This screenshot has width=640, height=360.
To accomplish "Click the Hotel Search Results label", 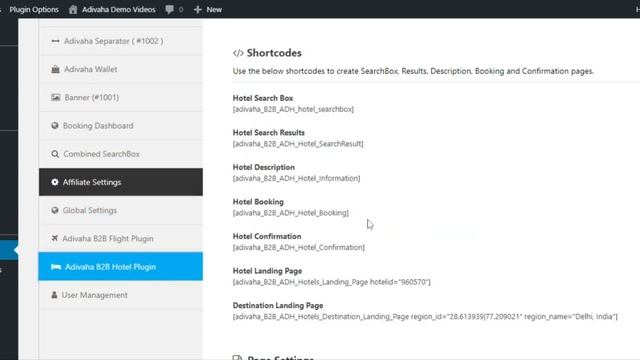I will [269, 133].
